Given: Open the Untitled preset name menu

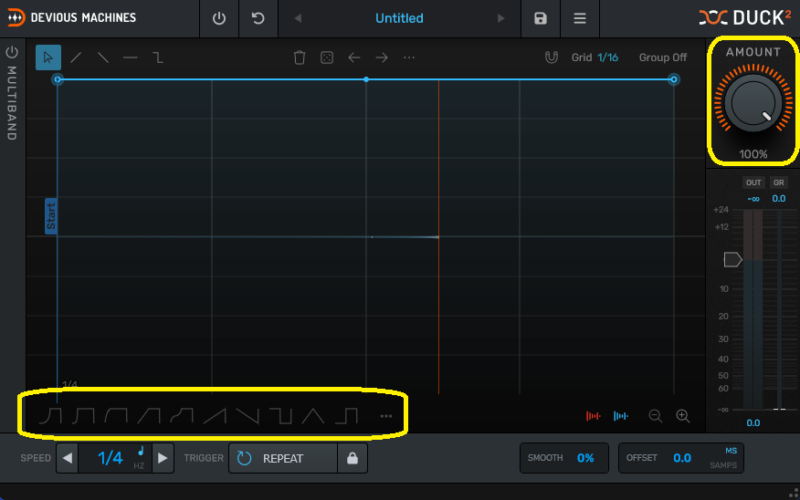Looking at the screenshot, I should coord(399,19).
